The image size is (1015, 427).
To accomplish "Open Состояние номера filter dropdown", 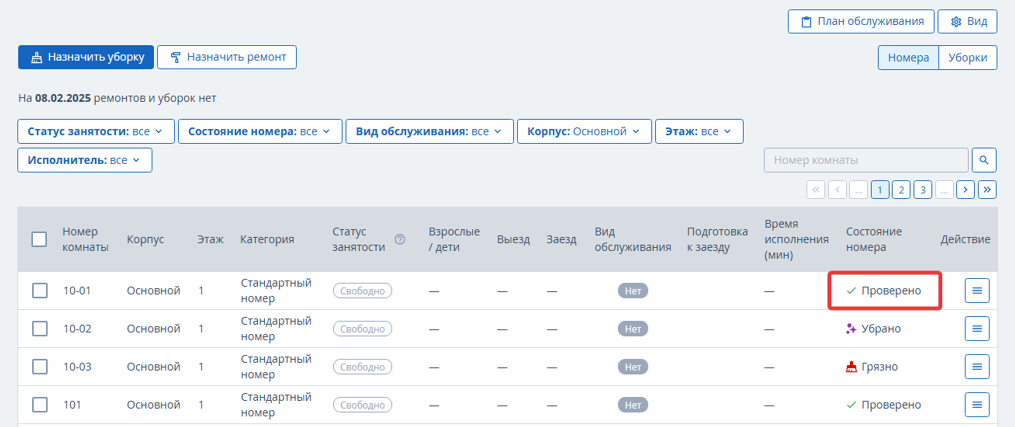I will pos(260,131).
